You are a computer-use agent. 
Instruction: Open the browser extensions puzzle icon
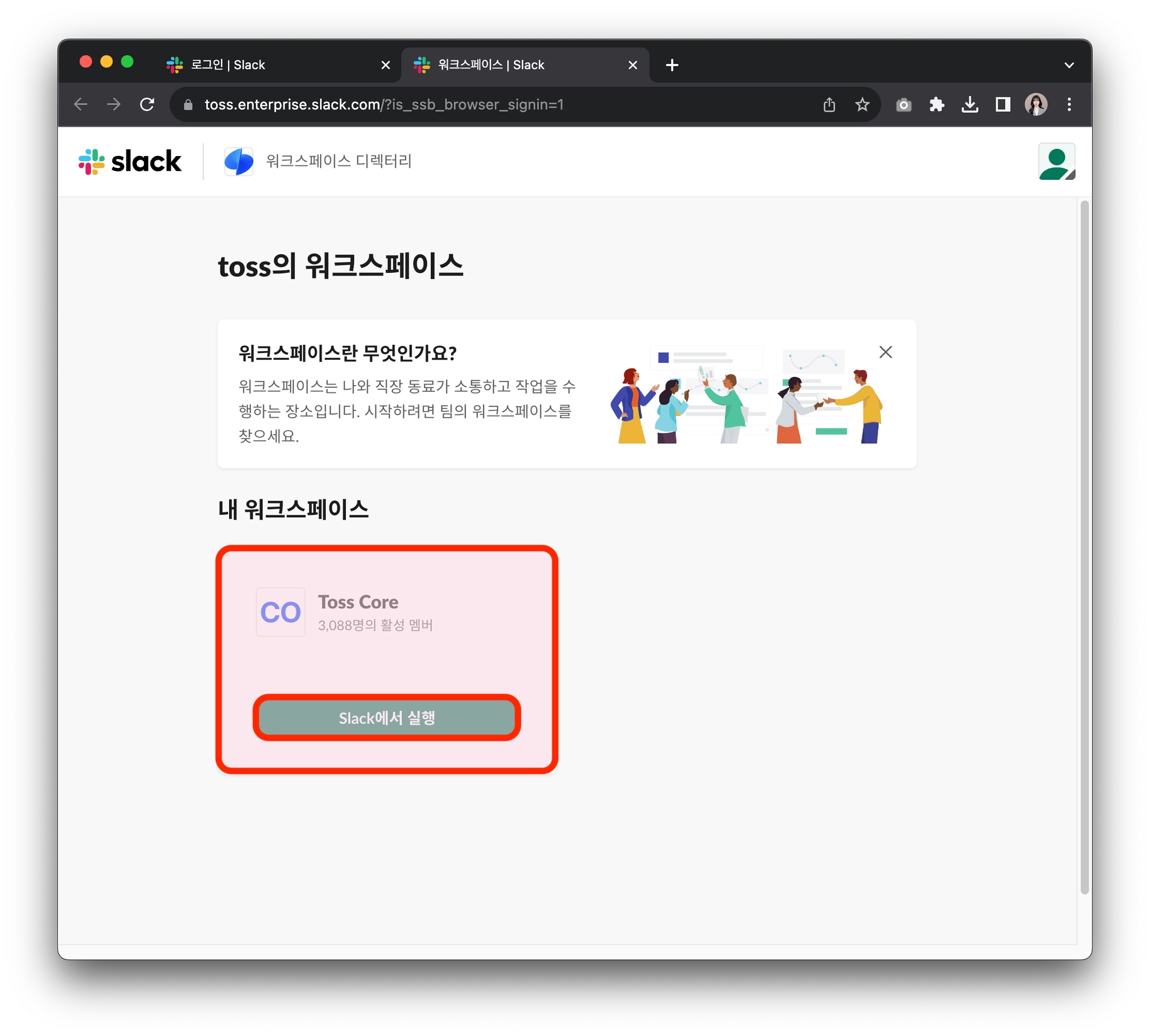[937, 105]
